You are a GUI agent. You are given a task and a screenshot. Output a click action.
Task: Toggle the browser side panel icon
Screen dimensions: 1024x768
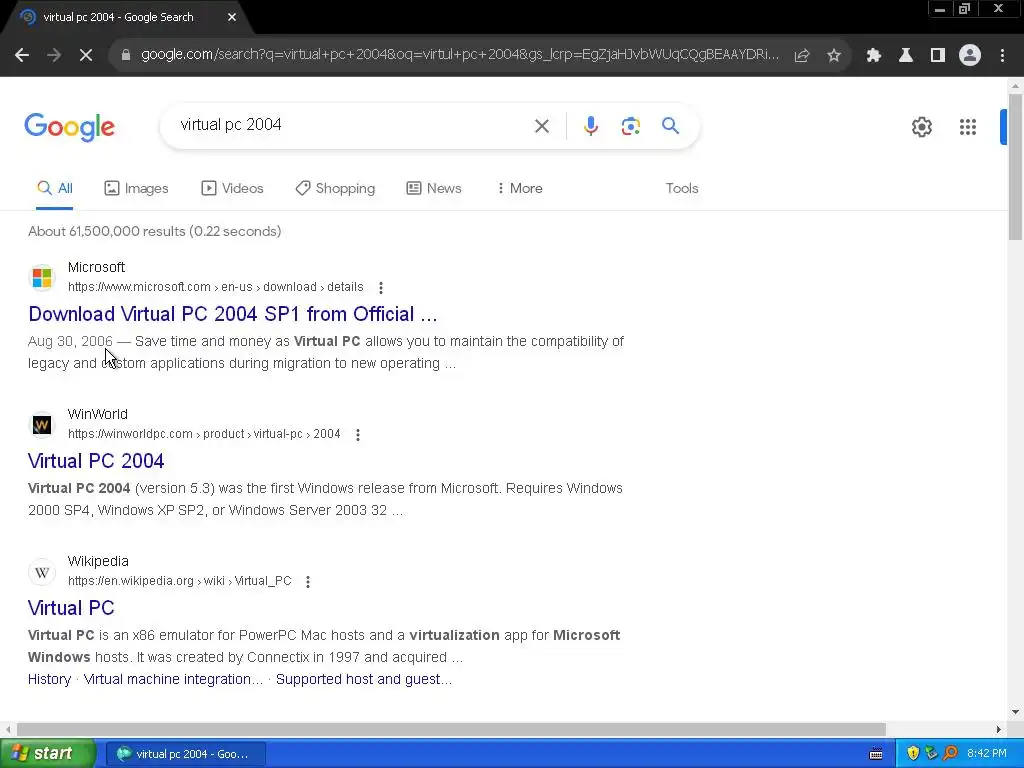pyautogui.click(x=938, y=56)
